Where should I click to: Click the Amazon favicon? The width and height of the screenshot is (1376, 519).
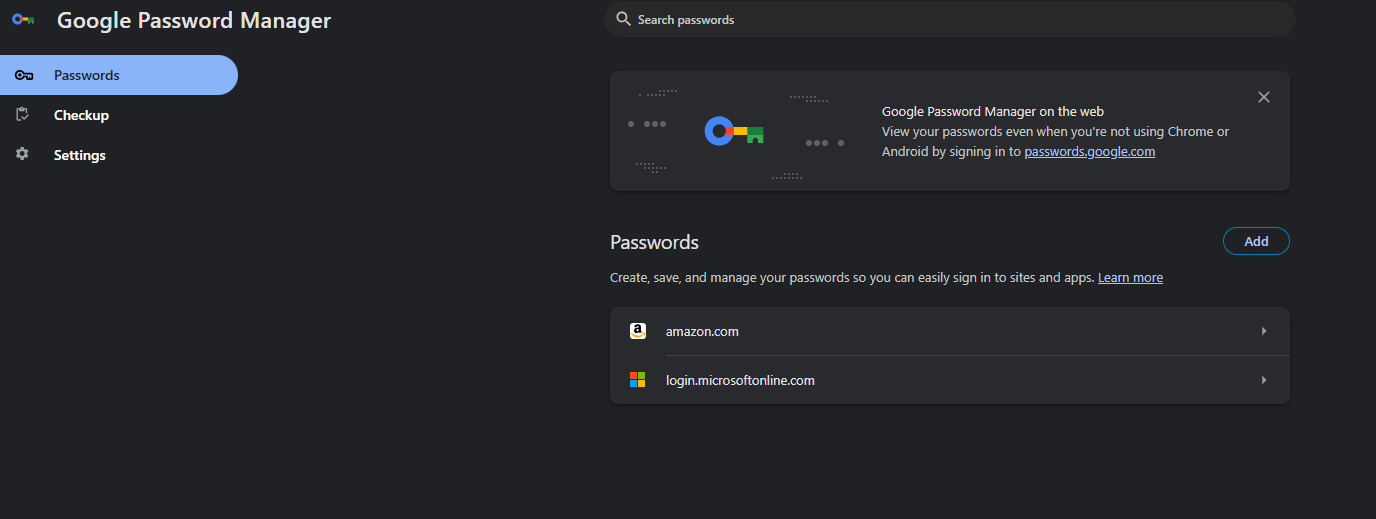click(638, 331)
